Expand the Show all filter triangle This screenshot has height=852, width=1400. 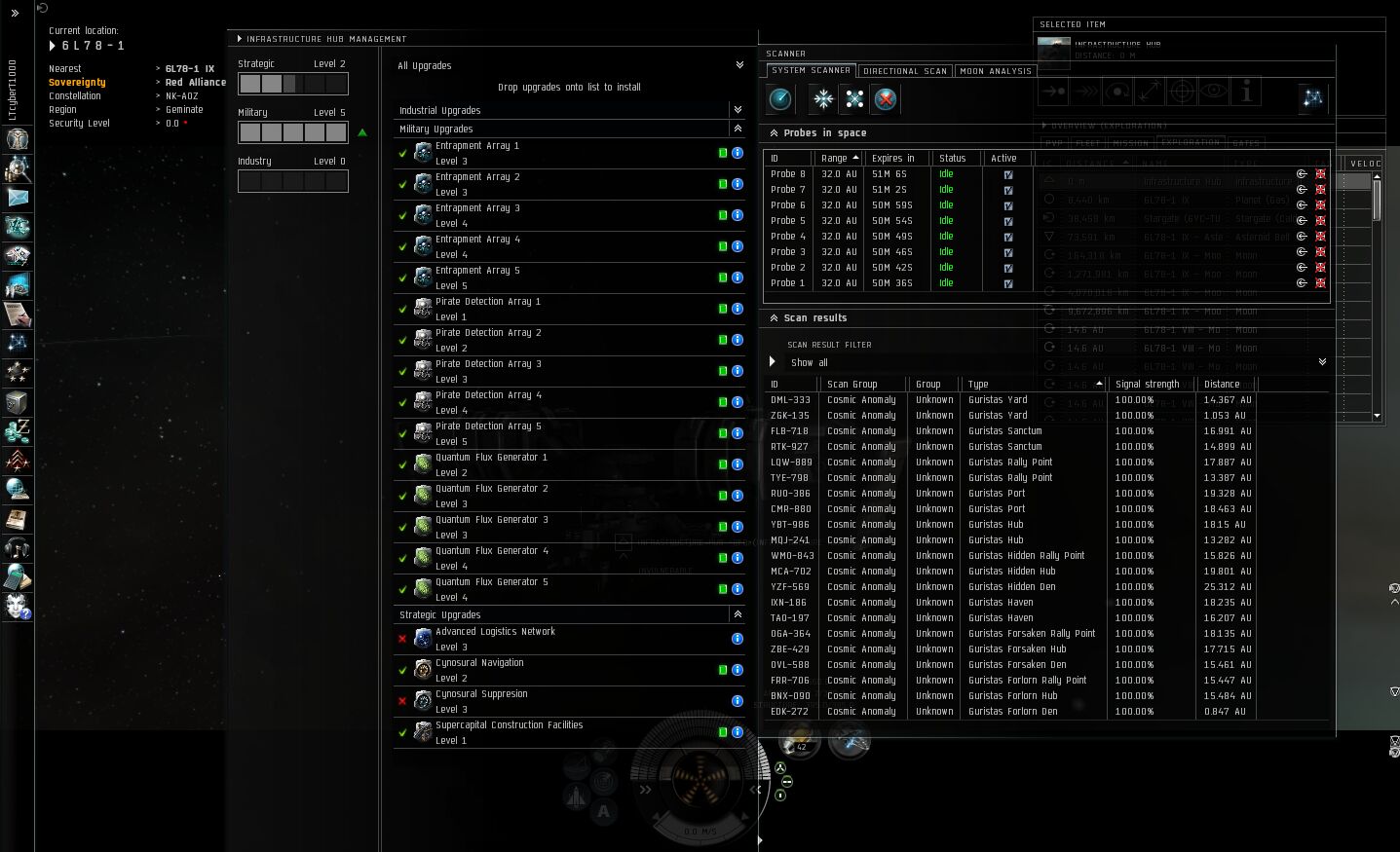pyautogui.click(x=773, y=362)
